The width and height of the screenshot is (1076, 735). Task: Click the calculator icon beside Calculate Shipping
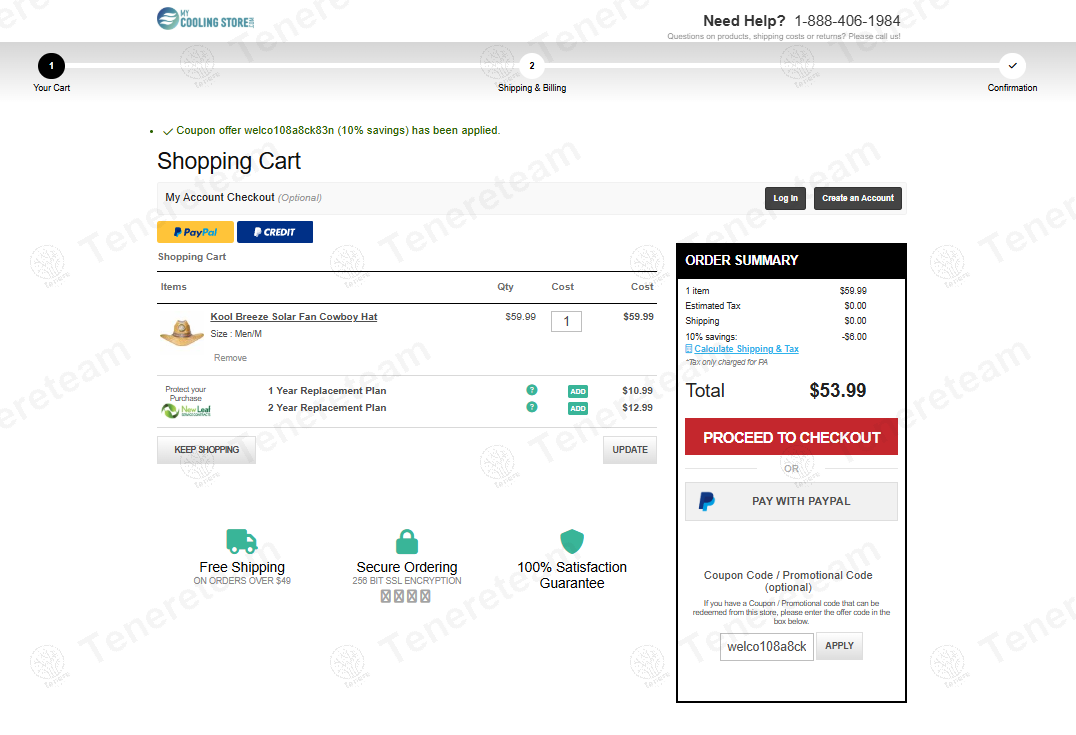689,349
